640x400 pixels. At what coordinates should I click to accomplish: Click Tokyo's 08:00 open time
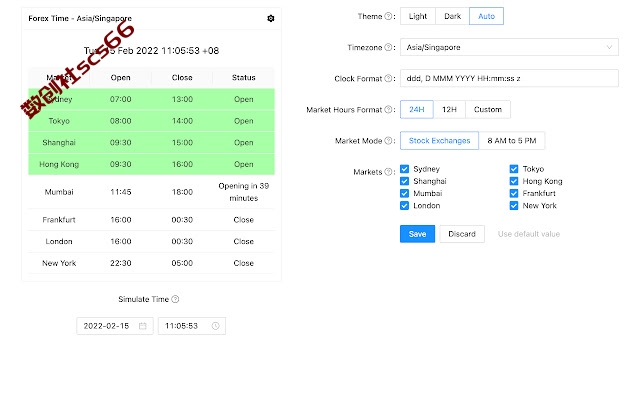coord(121,121)
